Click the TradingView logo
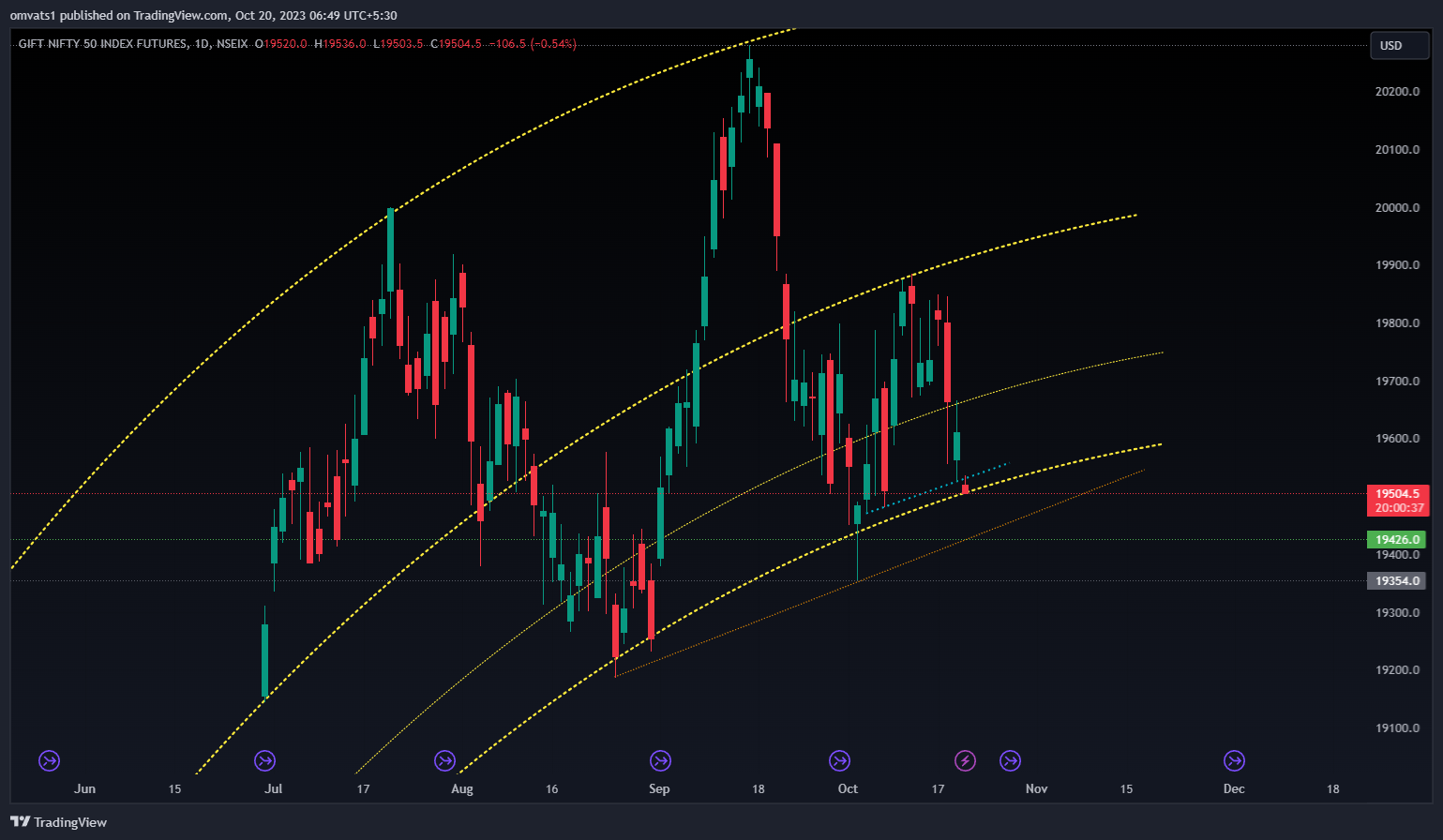1443x840 pixels. coord(58,822)
